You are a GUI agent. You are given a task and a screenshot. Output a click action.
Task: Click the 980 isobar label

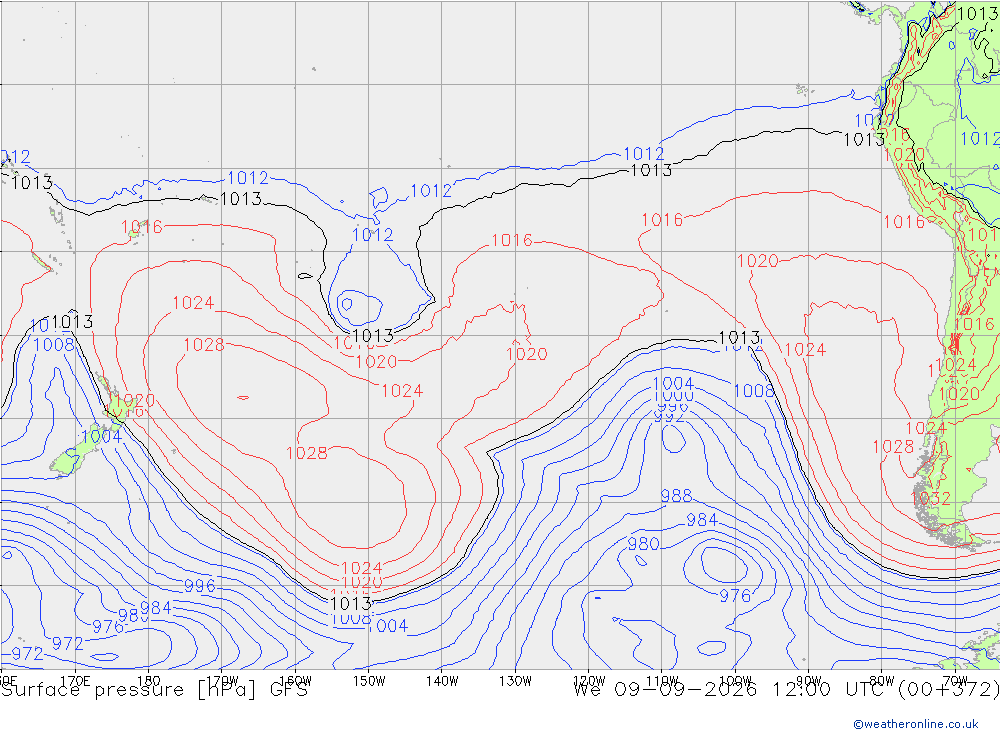[643, 544]
